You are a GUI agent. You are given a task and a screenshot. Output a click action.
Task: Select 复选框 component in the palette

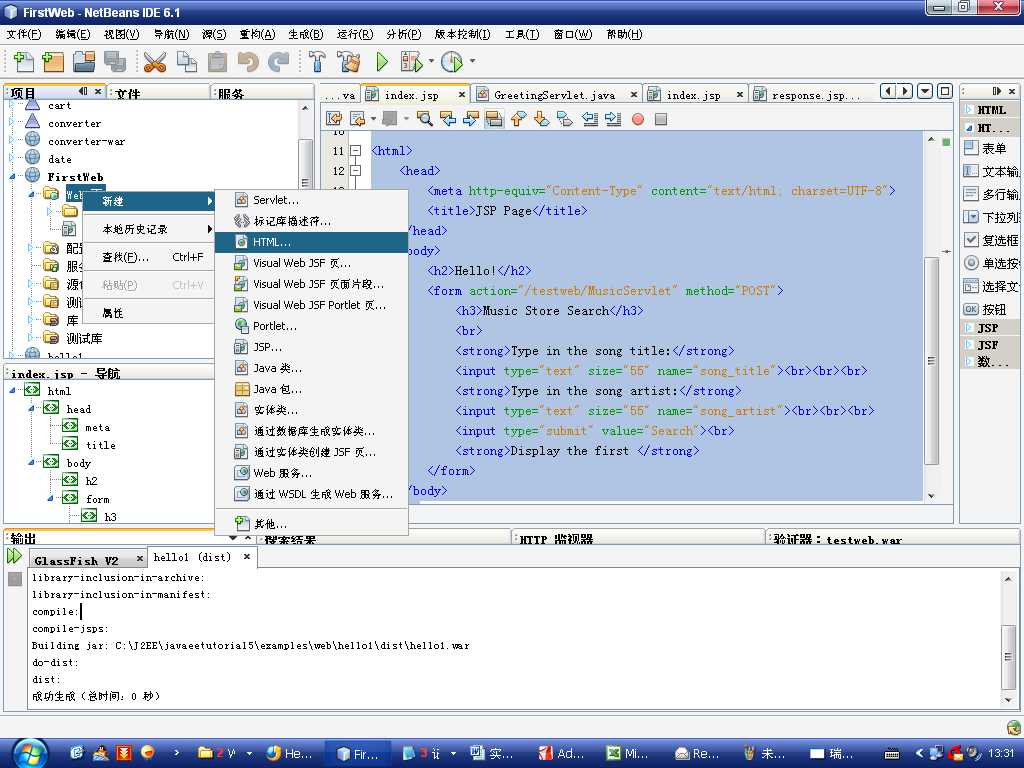(x=990, y=240)
